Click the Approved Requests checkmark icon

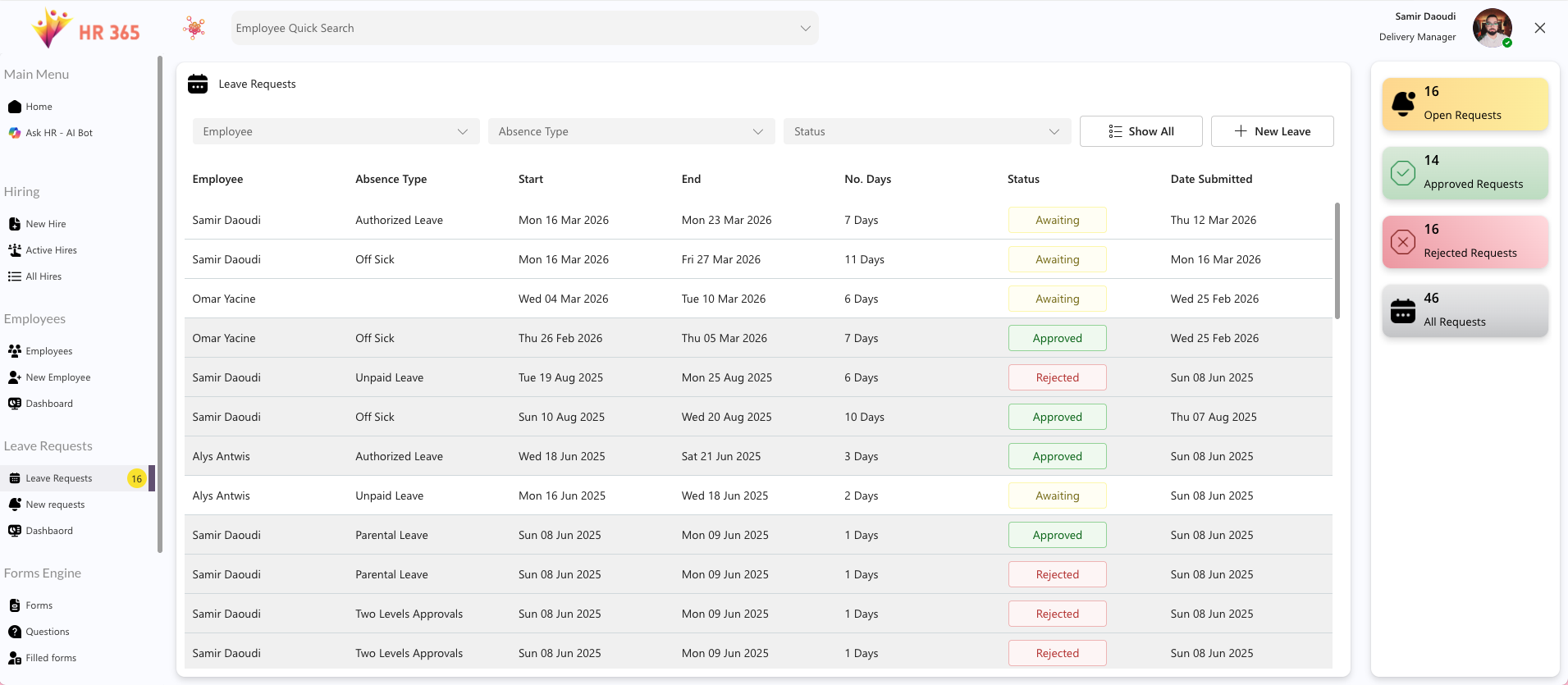(1403, 173)
